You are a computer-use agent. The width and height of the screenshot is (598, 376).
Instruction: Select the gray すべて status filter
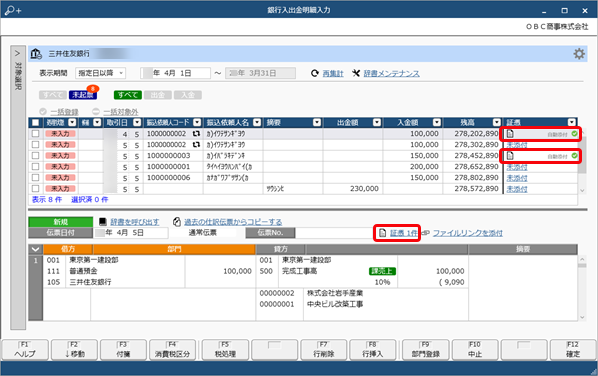click(x=52, y=95)
